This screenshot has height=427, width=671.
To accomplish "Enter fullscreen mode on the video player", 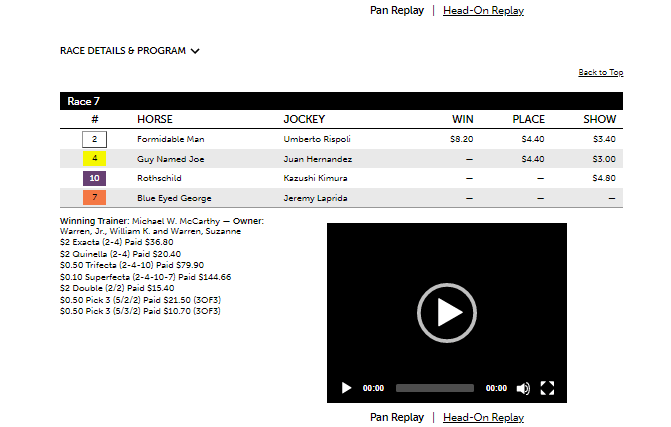I will [547, 388].
